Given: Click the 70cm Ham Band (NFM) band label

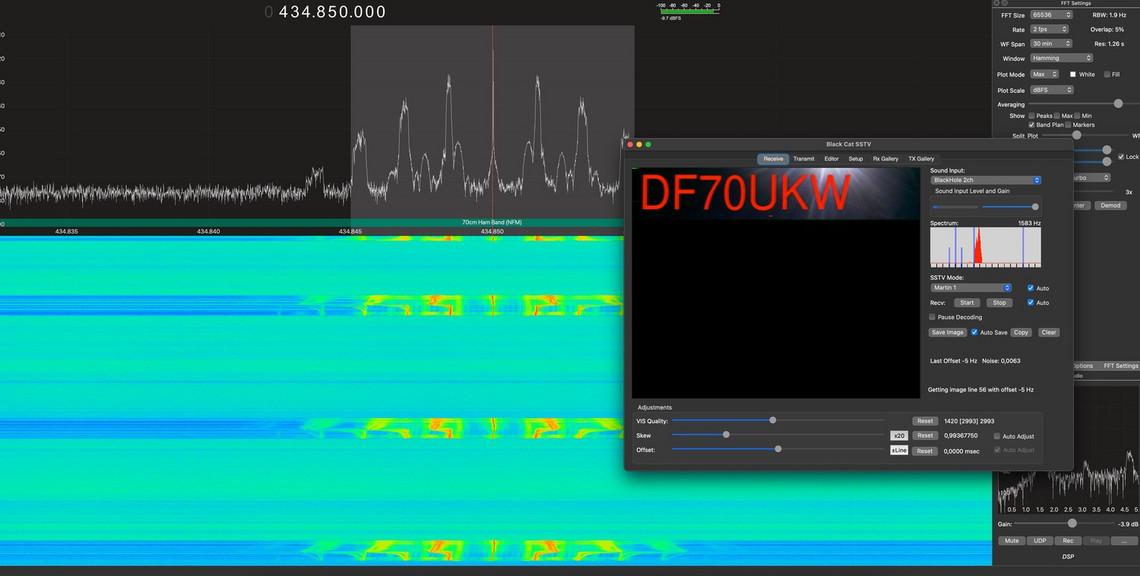Looking at the screenshot, I should tap(491, 223).
